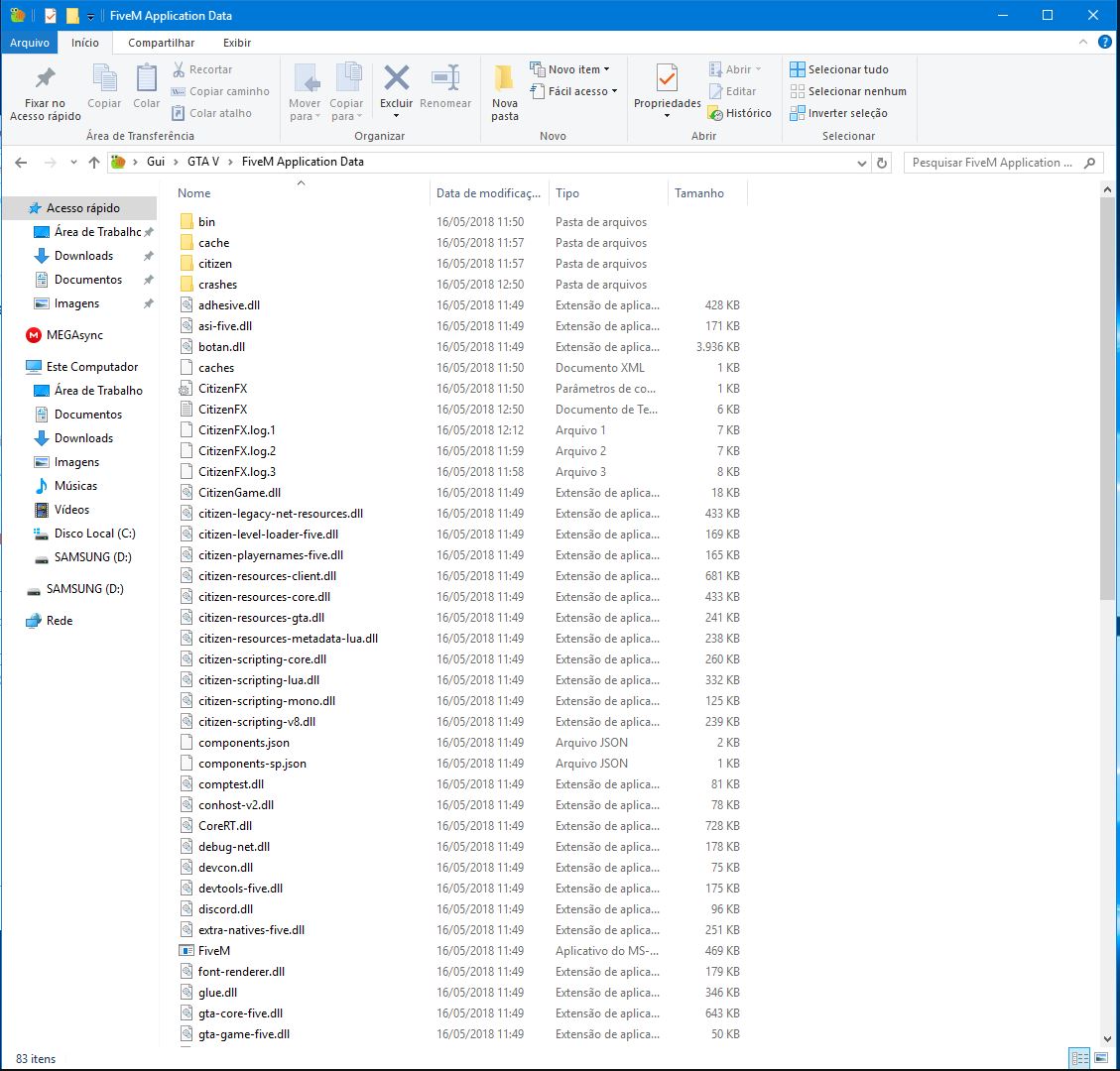Screen dimensions: 1120x1071
Task: Click the Excluir red X icon
Action: (x=397, y=77)
